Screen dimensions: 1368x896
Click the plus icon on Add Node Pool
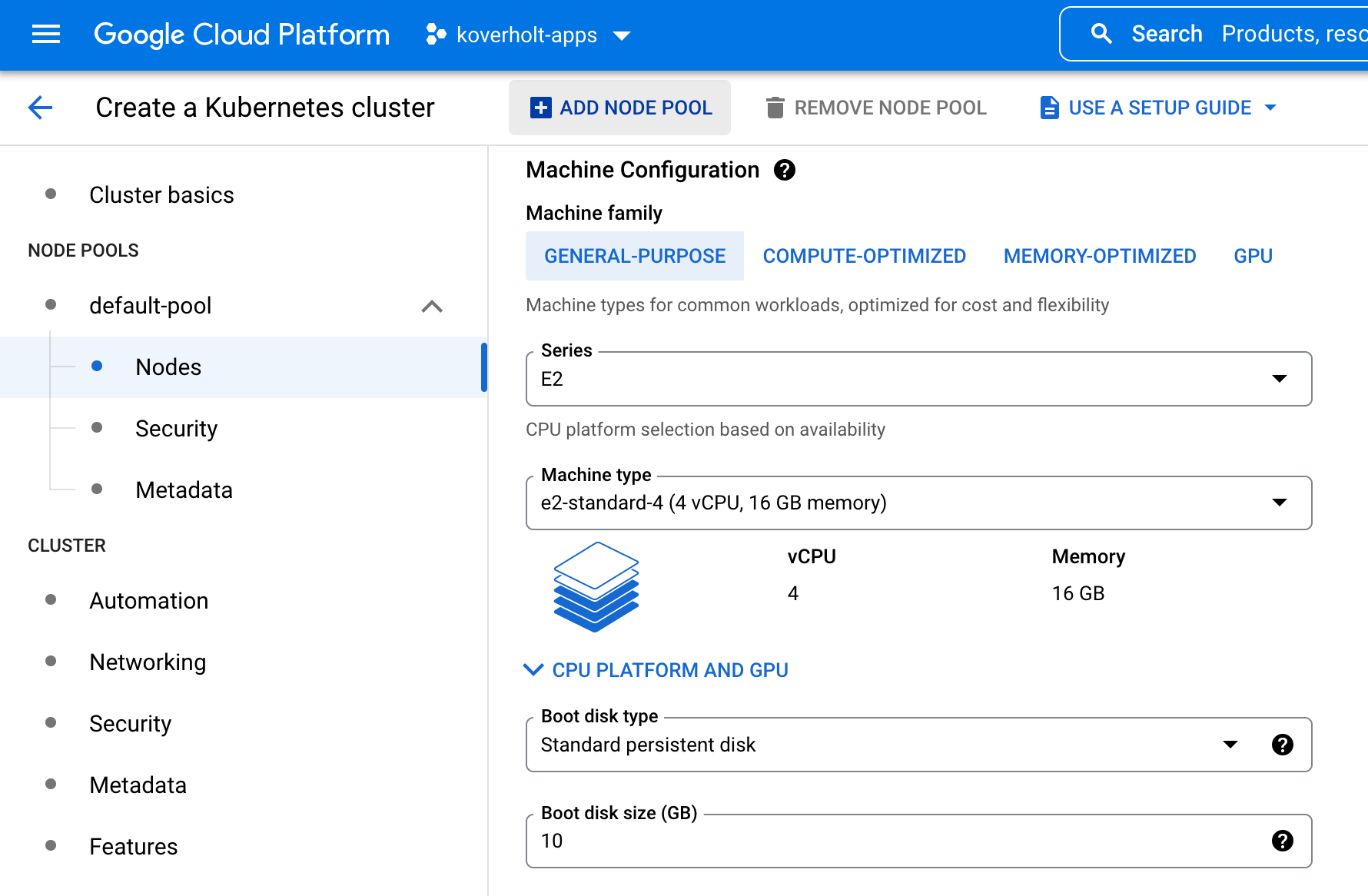pos(539,107)
